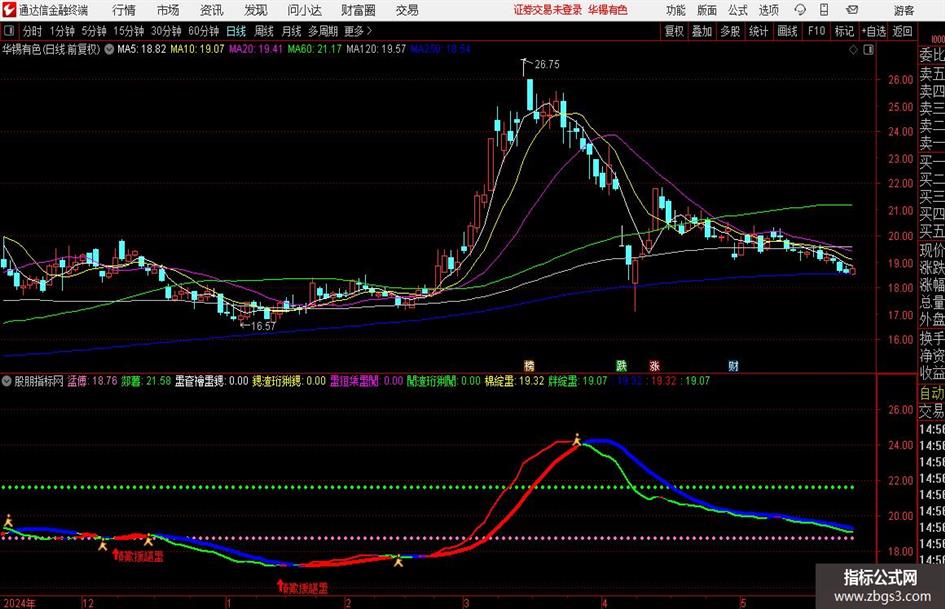
Task: Open the 发现 menu
Action: (x=256, y=10)
